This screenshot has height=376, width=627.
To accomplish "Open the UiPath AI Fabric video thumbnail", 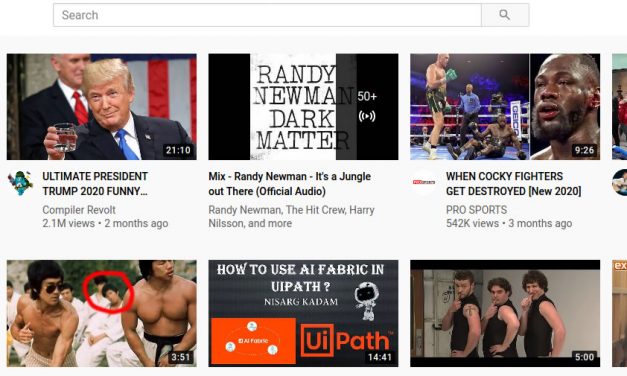I will point(303,313).
